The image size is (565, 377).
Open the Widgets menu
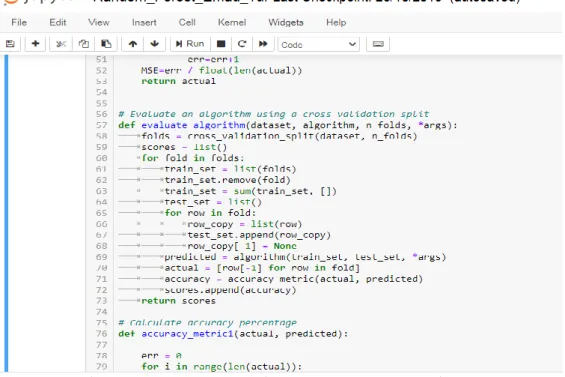(x=286, y=22)
